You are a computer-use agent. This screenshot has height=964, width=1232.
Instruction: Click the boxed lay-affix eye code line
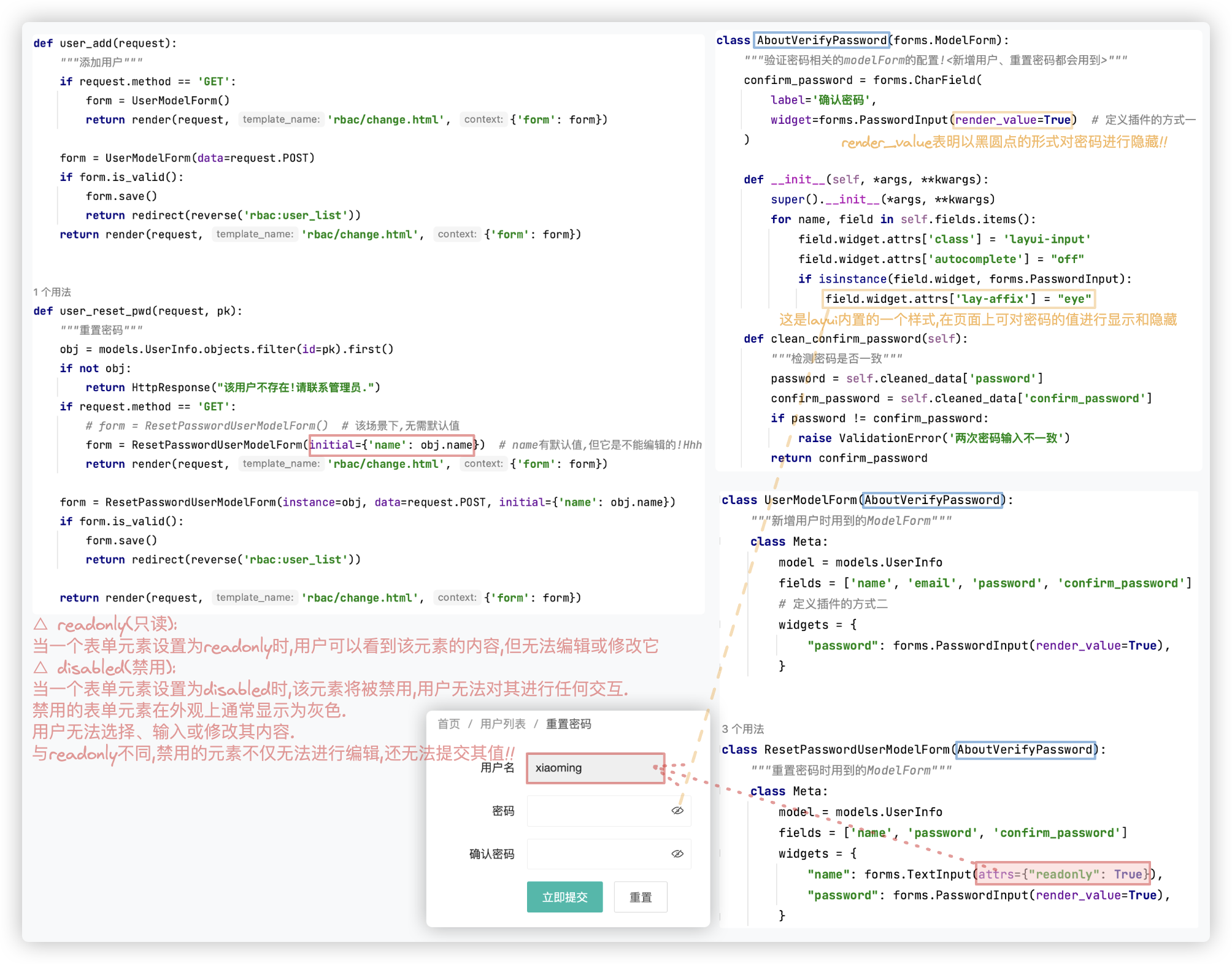click(958, 299)
